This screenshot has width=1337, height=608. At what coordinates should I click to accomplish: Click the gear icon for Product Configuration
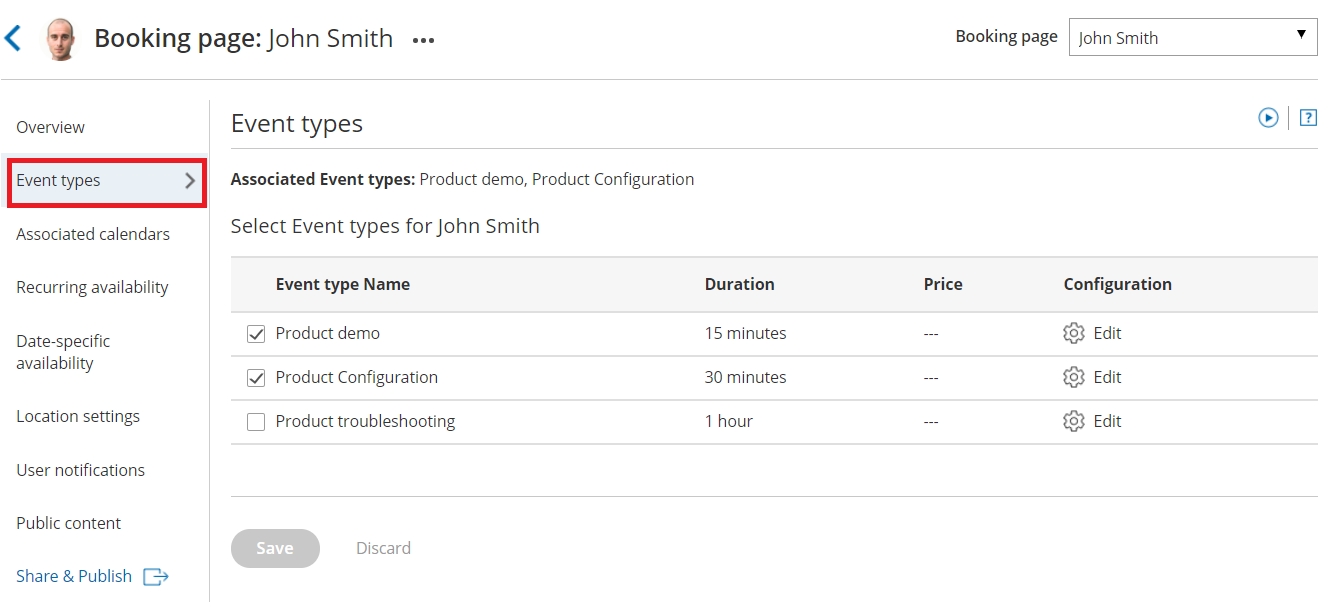coord(1074,377)
